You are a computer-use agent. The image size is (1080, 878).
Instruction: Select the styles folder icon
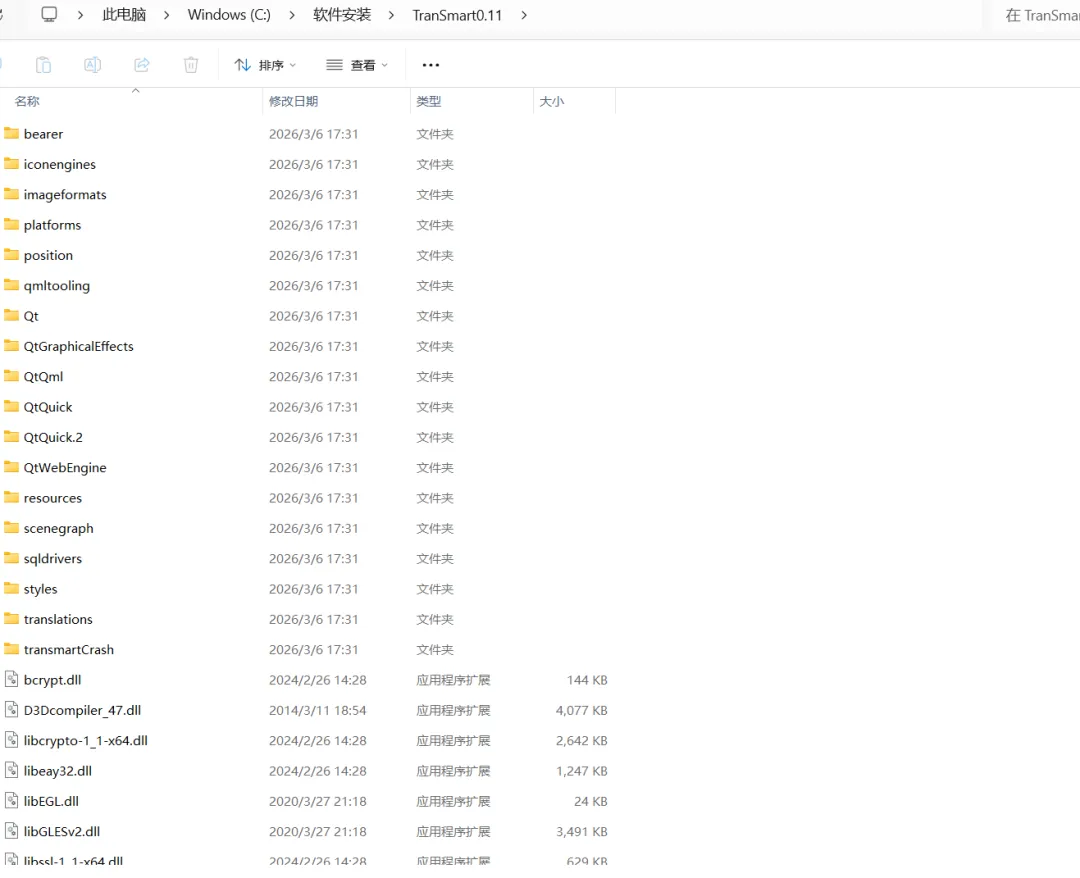11,587
